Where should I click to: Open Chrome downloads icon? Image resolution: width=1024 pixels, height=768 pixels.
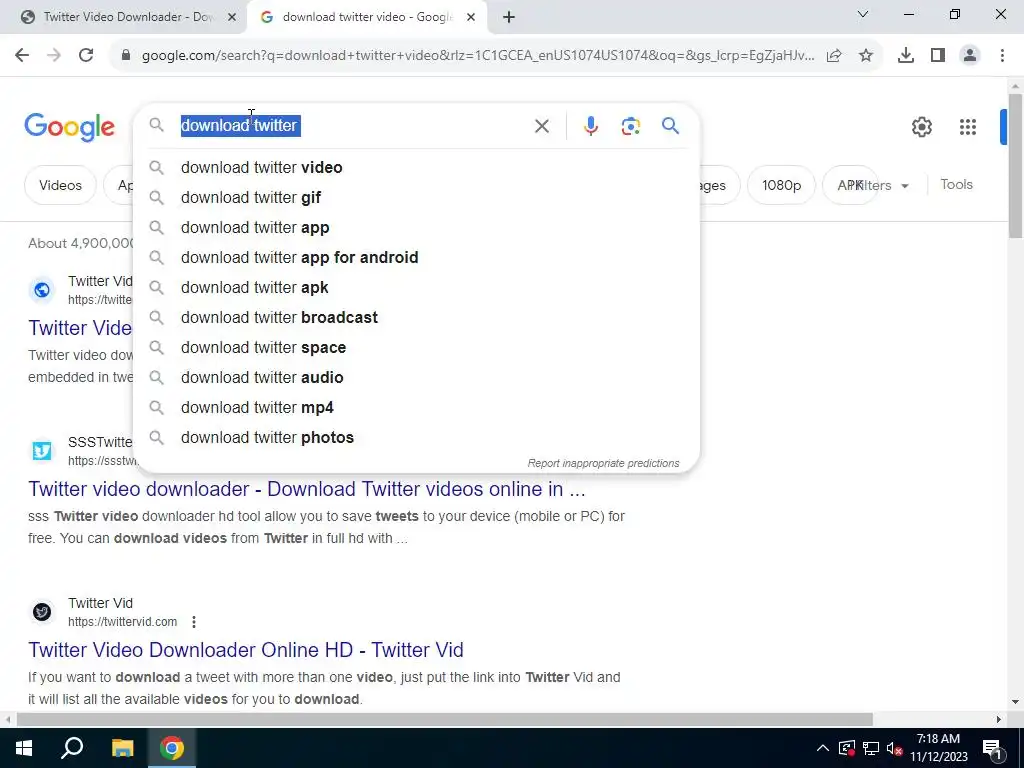(x=906, y=56)
